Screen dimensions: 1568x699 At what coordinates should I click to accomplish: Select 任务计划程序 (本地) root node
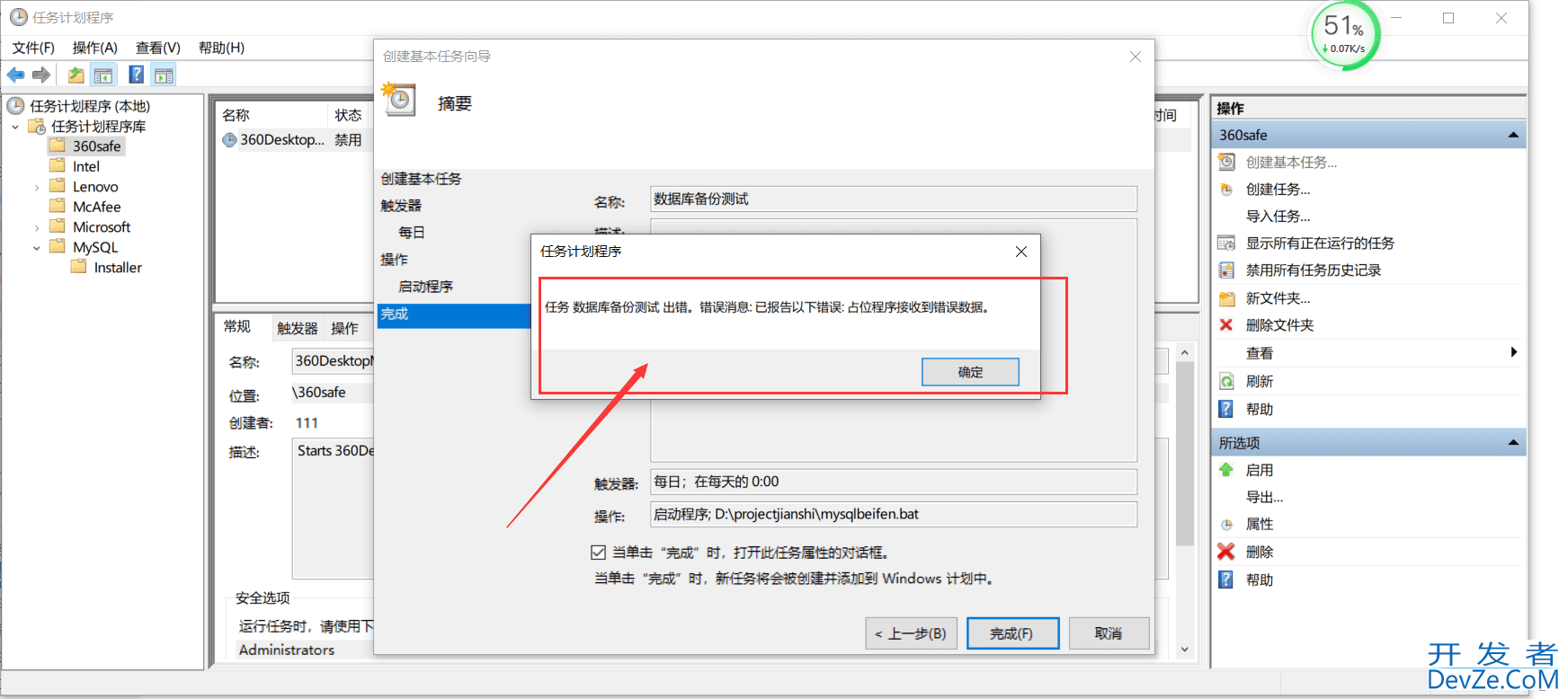pyautogui.click(x=90, y=106)
